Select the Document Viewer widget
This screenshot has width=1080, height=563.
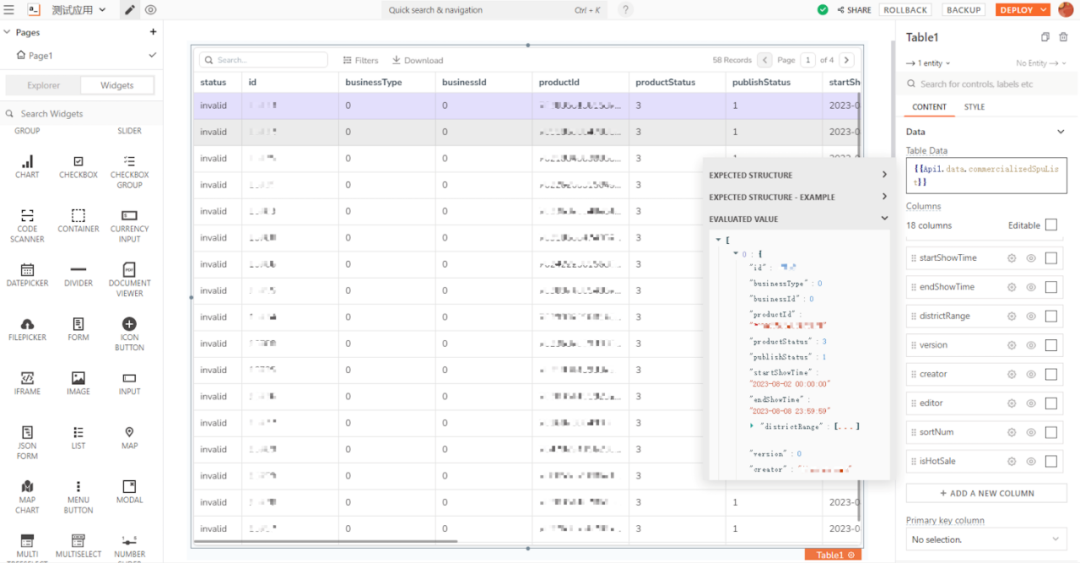click(129, 280)
